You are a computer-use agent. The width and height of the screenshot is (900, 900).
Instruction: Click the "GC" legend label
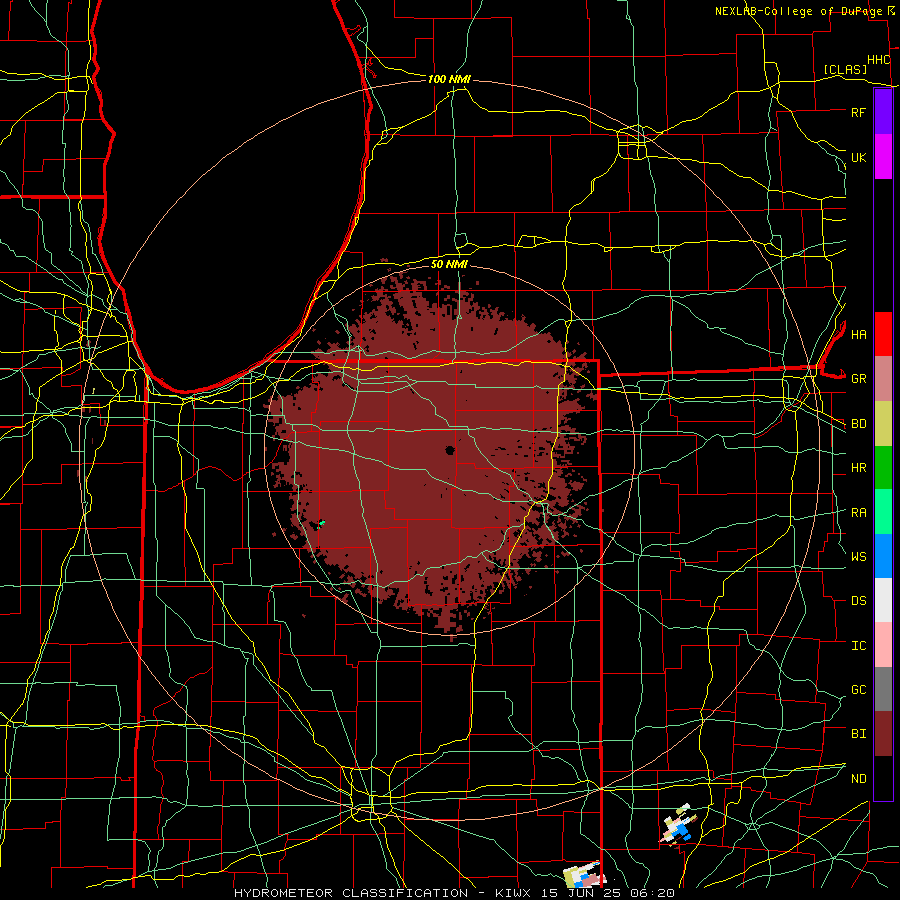858,690
